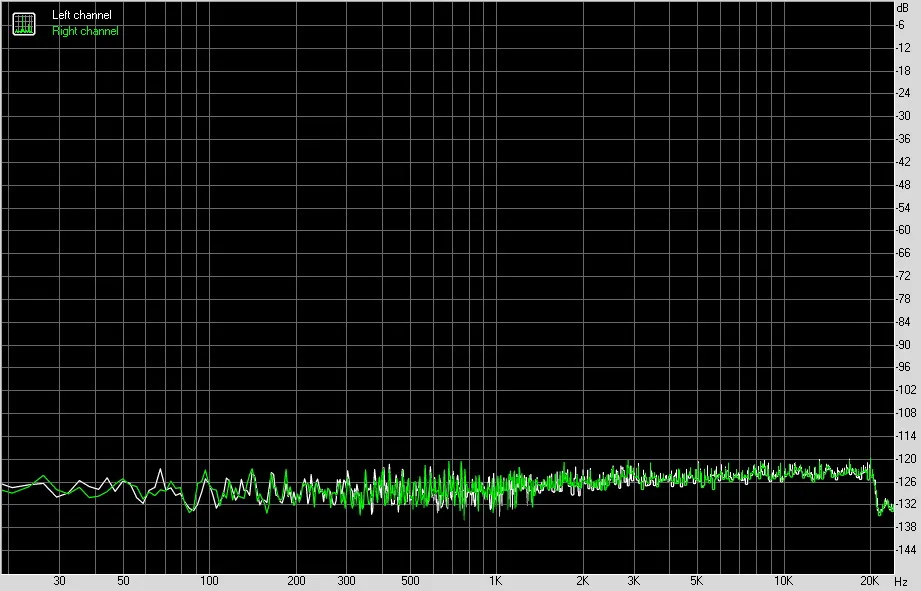Click the -132 dB axis value
The height and width of the screenshot is (591, 921).
(x=905, y=504)
